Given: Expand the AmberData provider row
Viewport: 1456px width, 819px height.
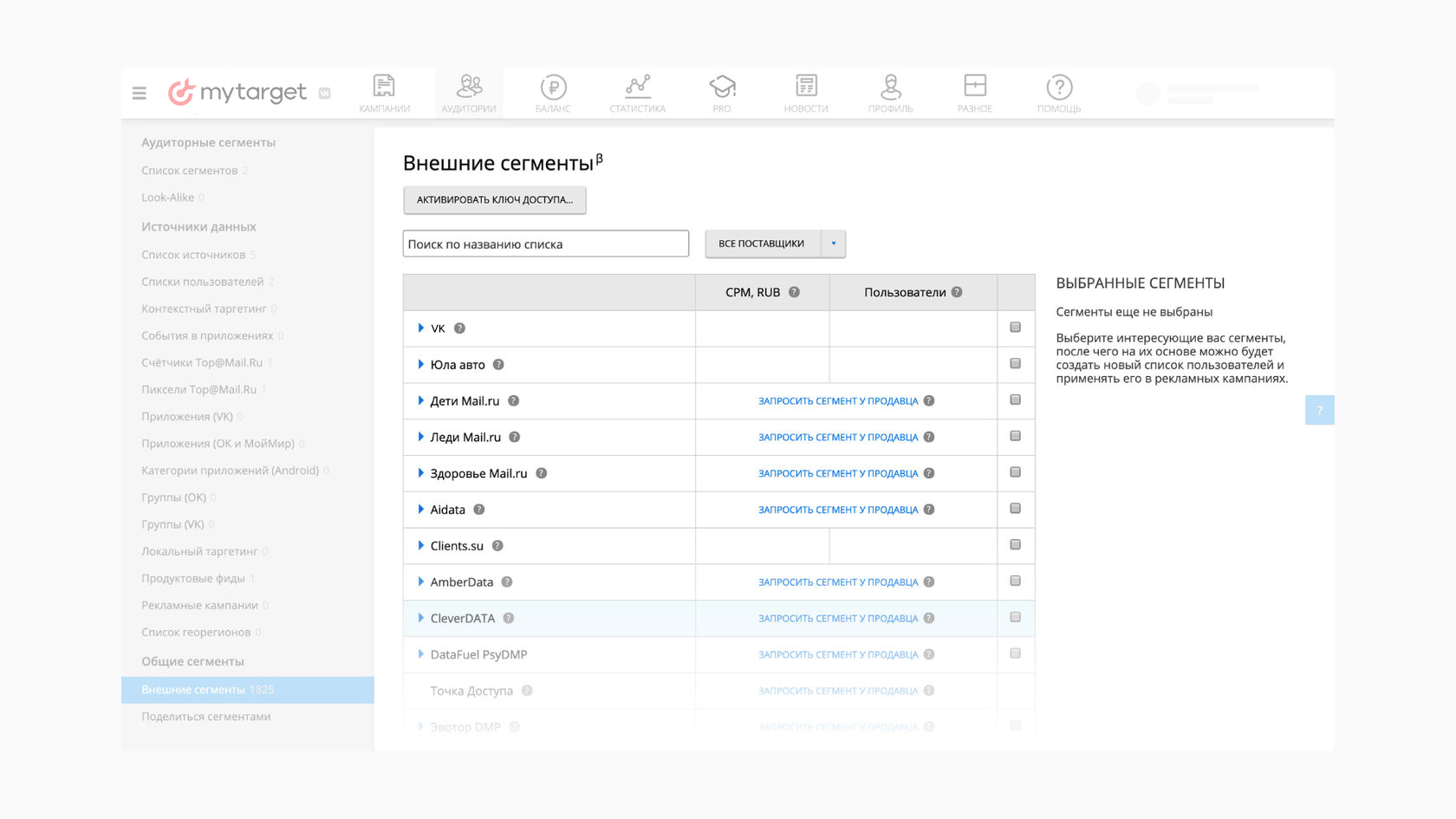Looking at the screenshot, I should (x=420, y=582).
